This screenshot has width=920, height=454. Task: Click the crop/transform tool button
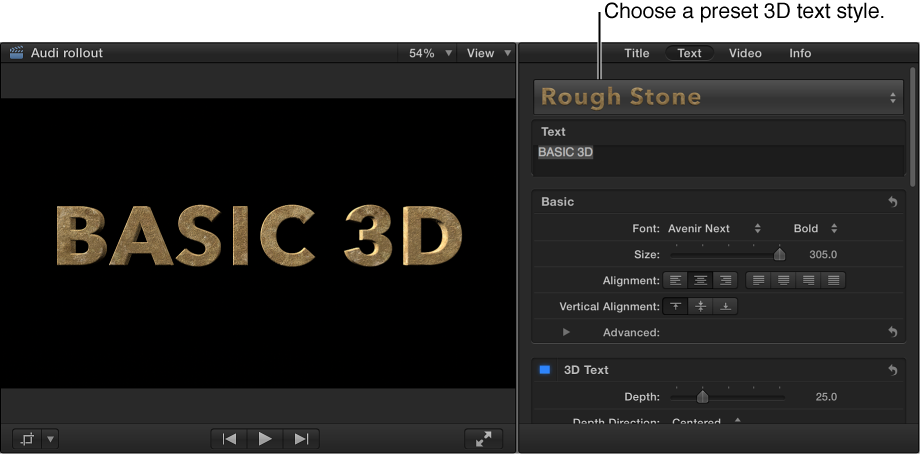pyautogui.click(x=27, y=439)
